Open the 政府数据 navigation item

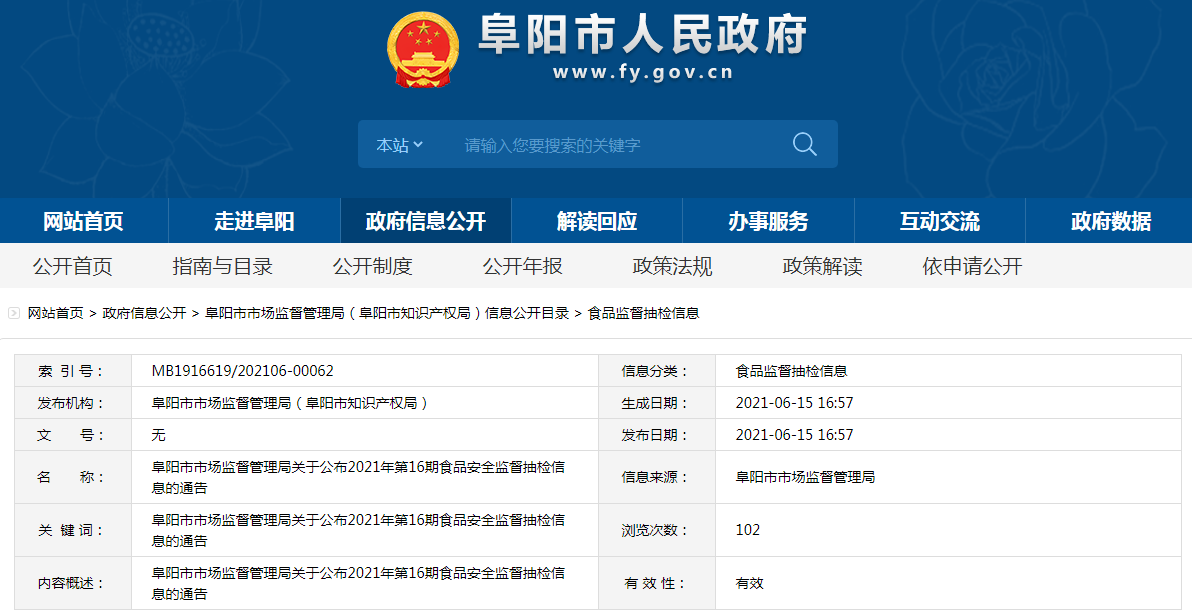click(1111, 221)
